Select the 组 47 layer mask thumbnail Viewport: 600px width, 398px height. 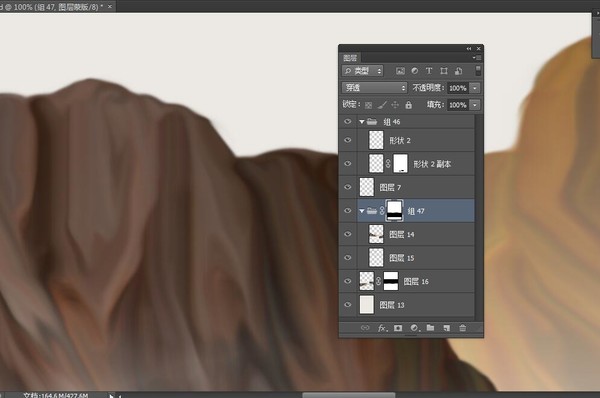(395, 210)
